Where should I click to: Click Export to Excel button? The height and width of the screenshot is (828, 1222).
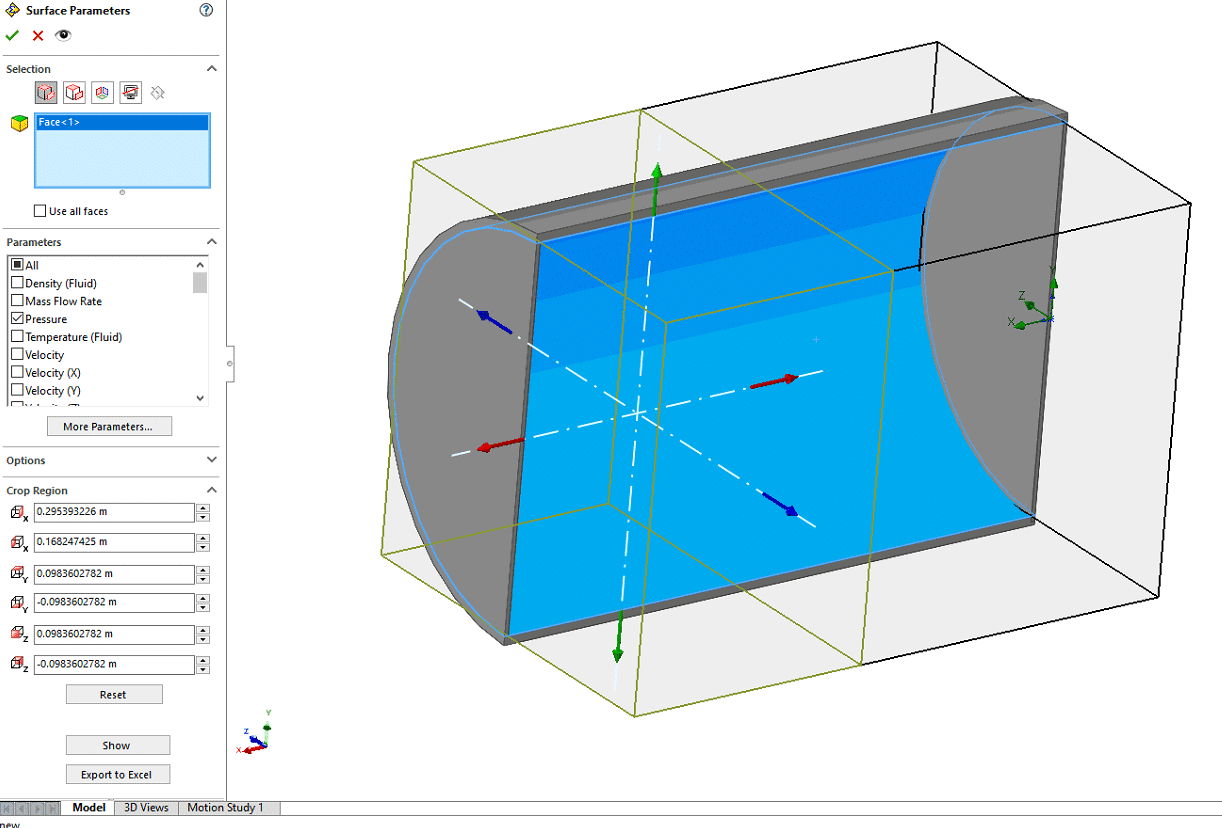click(x=117, y=775)
